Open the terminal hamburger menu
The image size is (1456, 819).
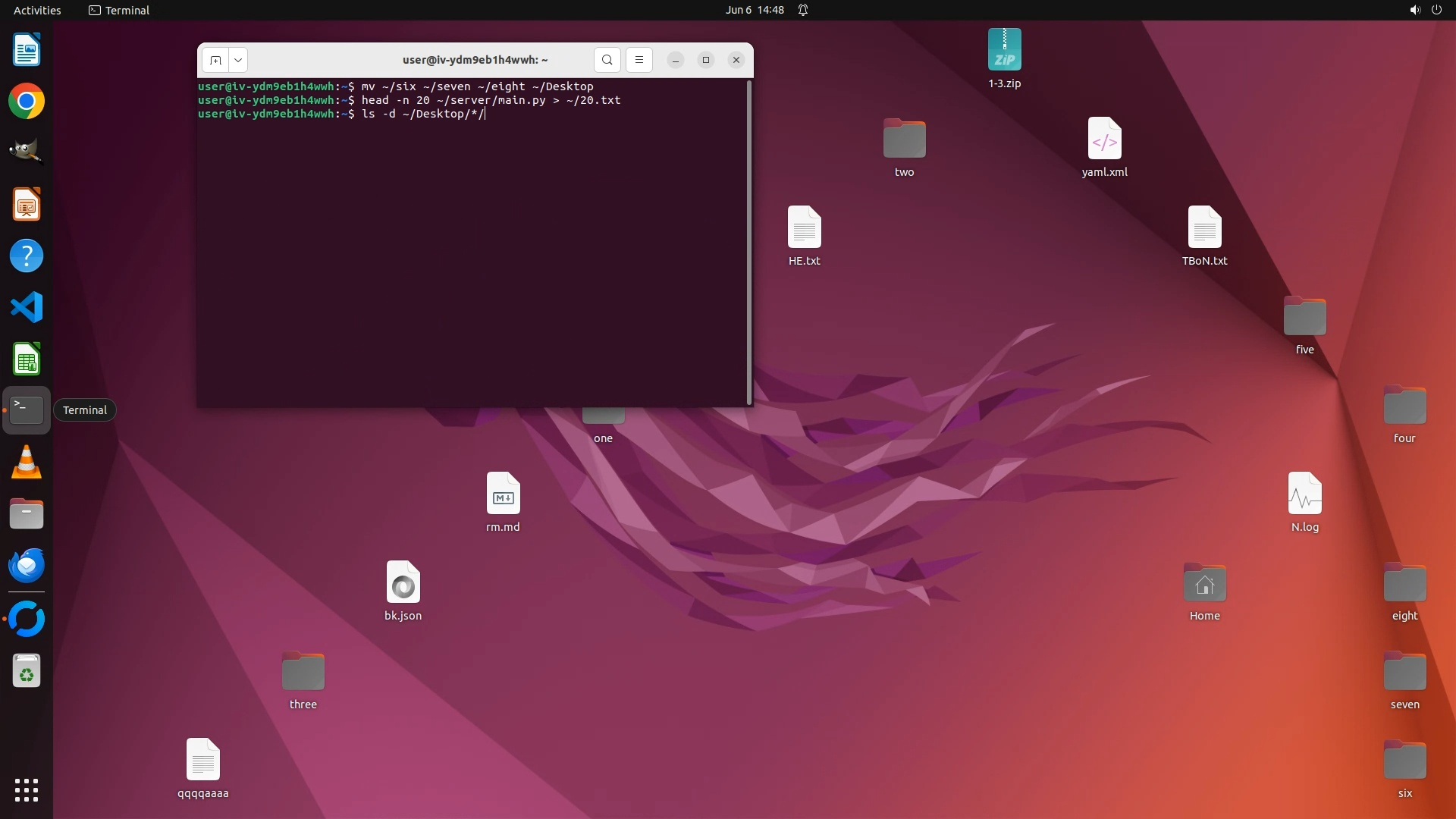(x=639, y=60)
